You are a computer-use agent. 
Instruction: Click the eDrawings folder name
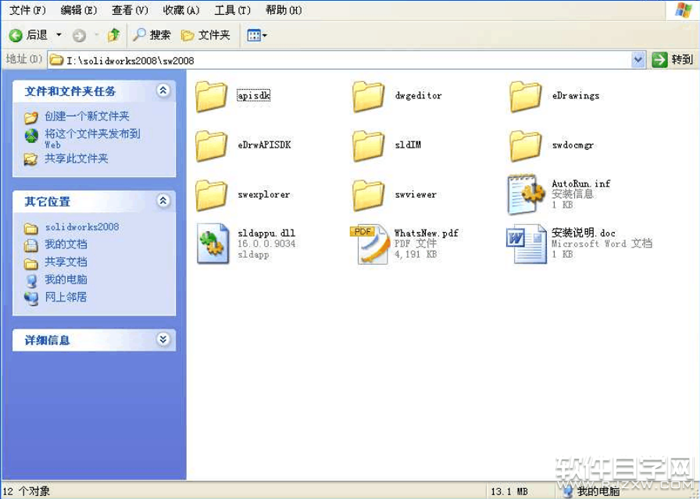[x=575, y=96]
